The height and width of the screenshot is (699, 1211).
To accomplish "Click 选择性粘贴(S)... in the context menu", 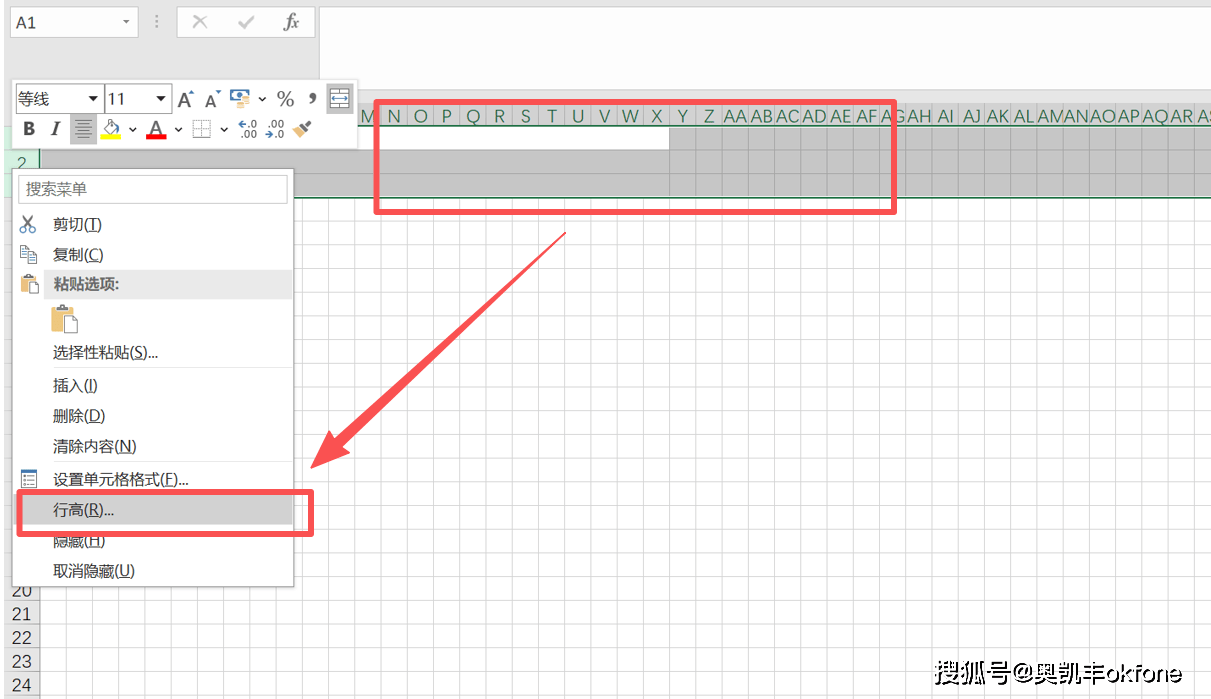I will (105, 352).
